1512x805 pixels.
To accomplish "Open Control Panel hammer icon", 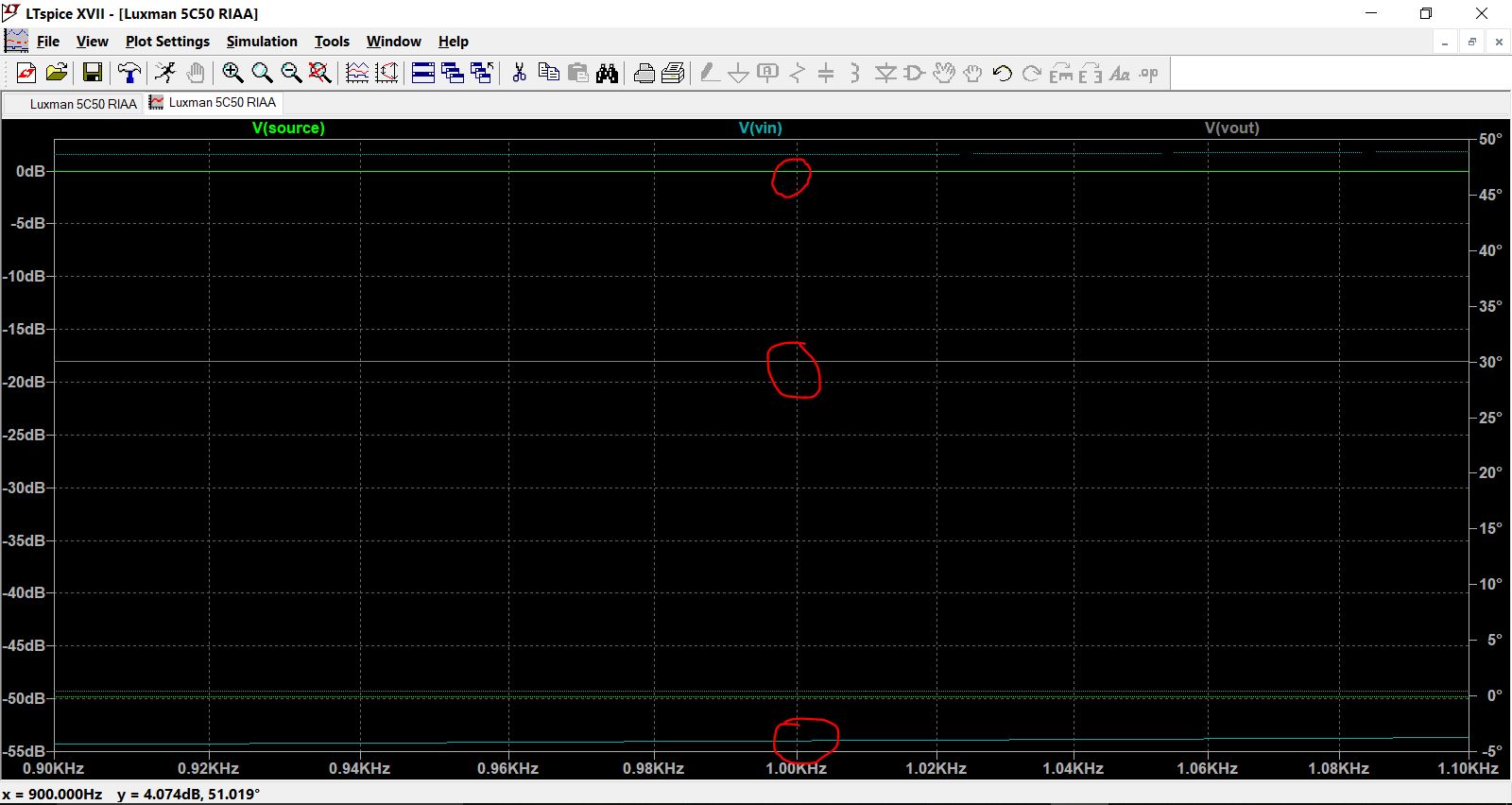I will (129, 73).
